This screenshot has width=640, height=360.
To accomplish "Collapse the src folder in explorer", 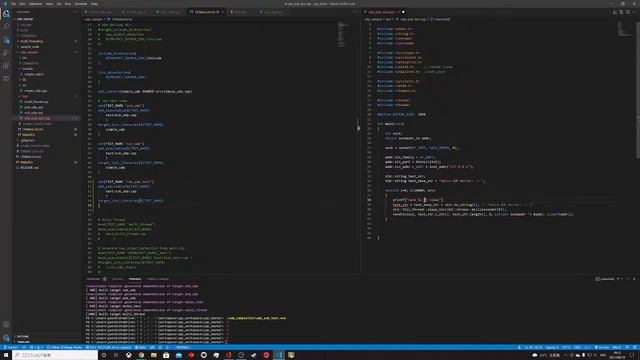I will (25, 85).
